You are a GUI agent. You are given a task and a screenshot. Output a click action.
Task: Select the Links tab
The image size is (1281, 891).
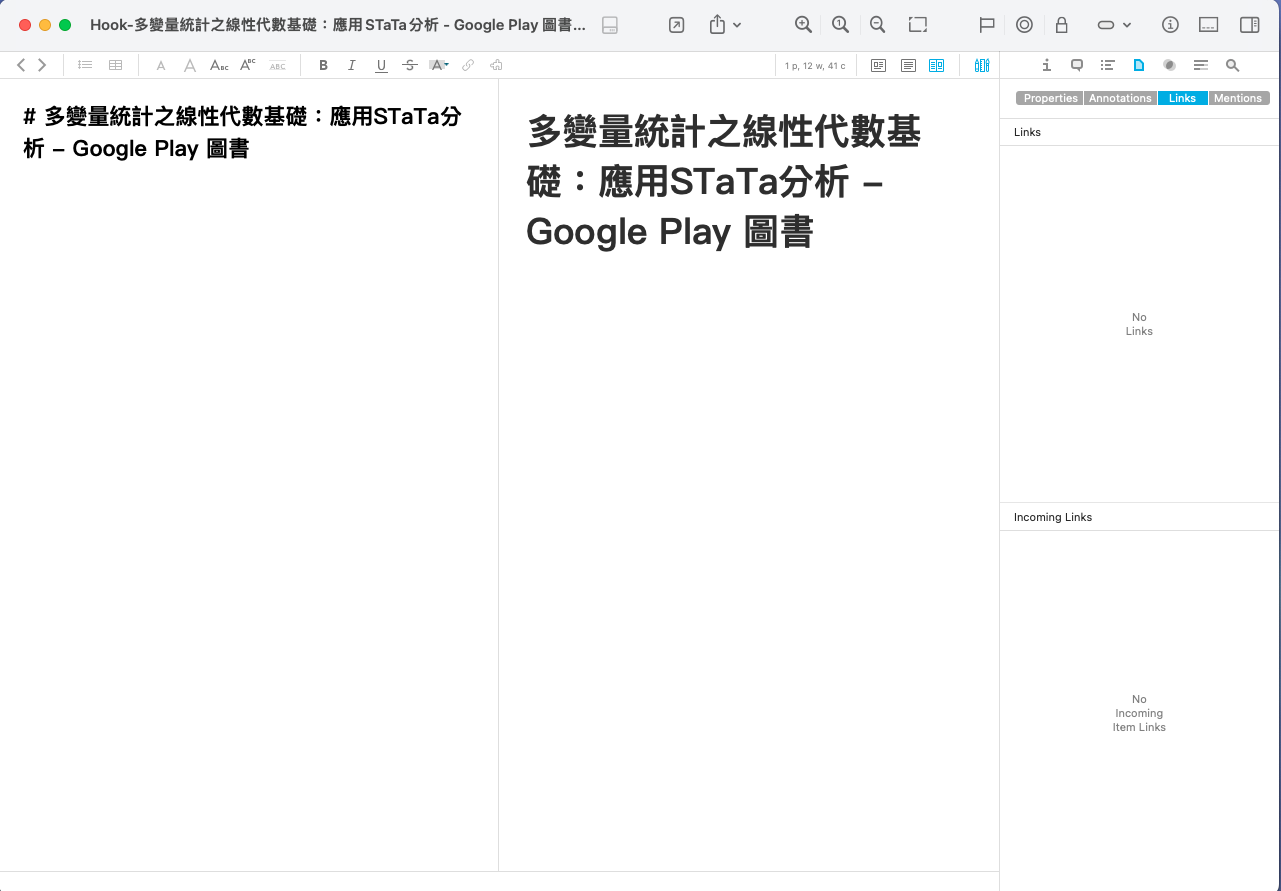pyautogui.click(x=1182, y=98)
